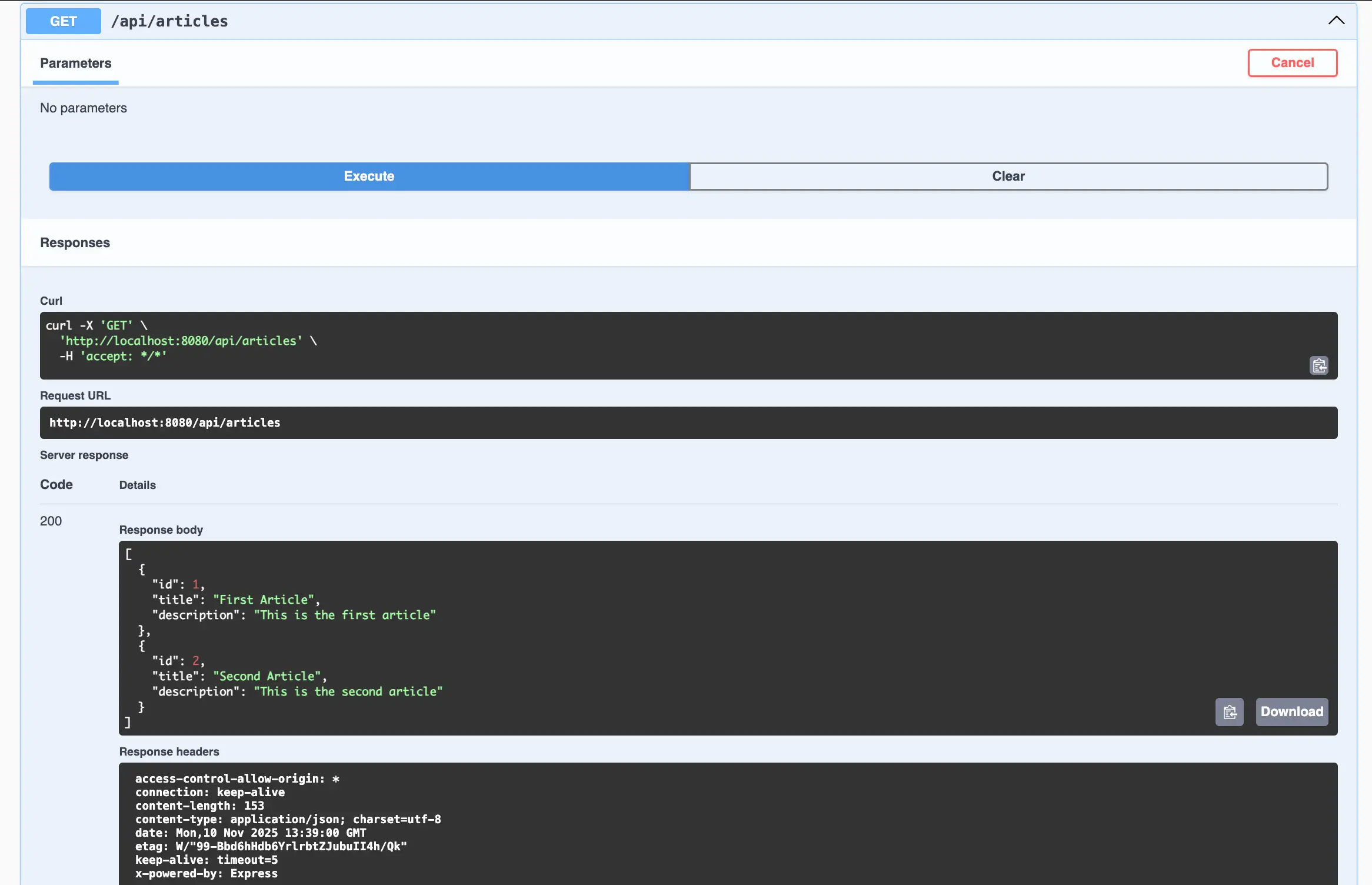Click the etag header line
1372x885 pixels.
[x=271, y=846]
